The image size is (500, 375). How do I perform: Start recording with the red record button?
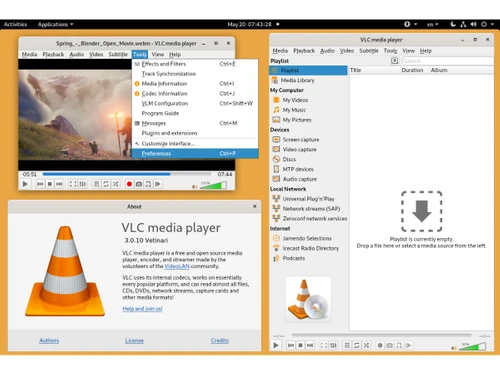tap(129, 184)
